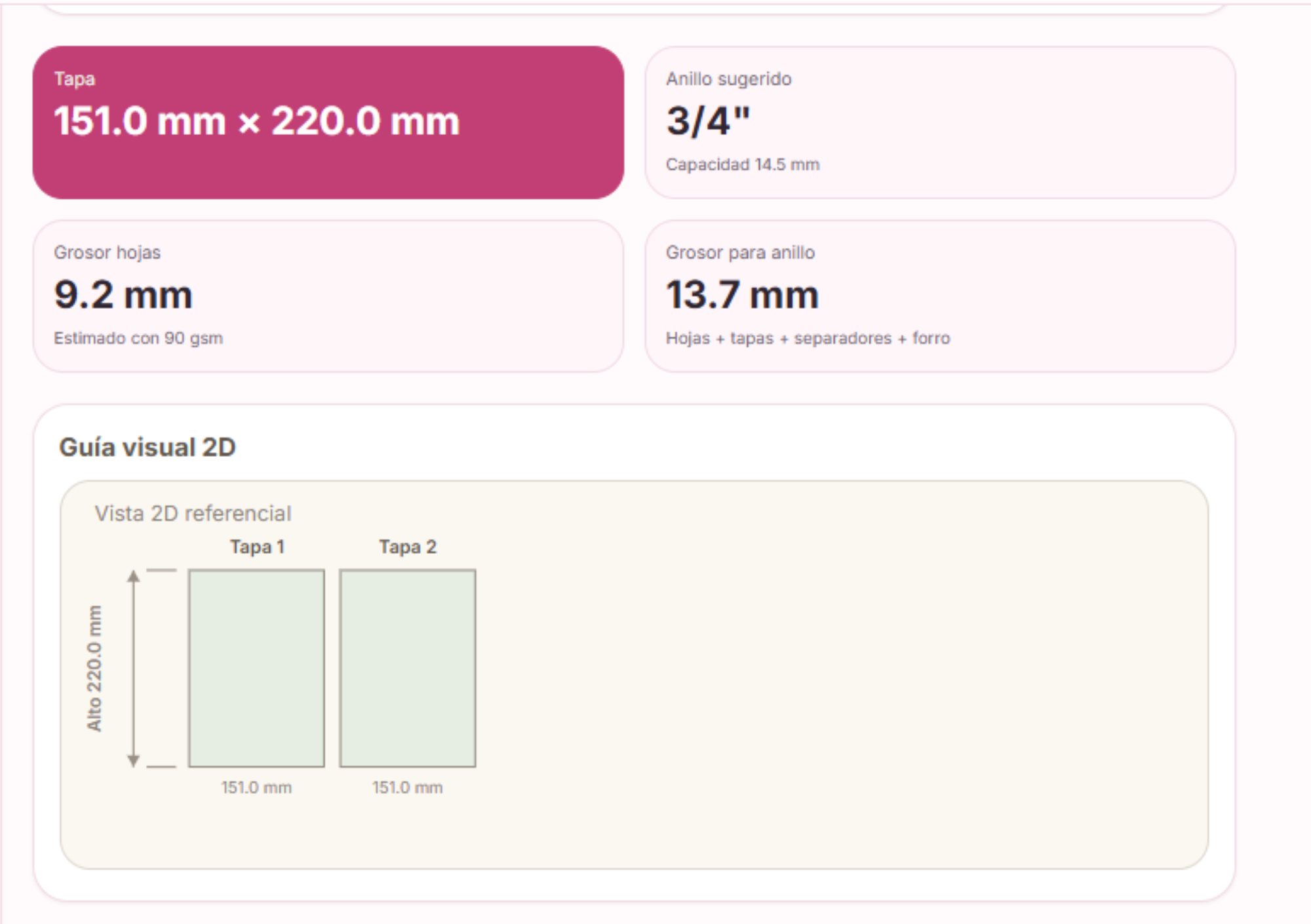Click the Guía visual 2D heading

(147, 447)
